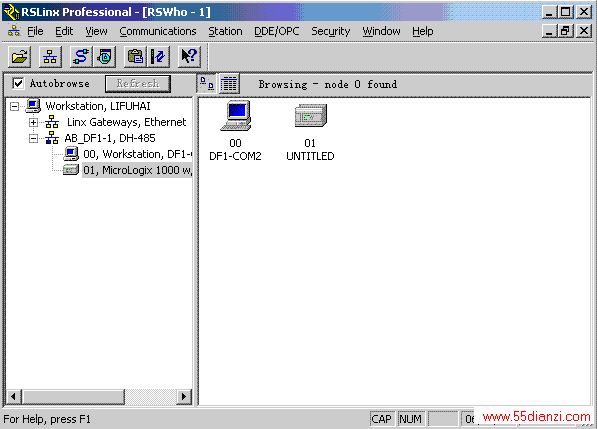The image size is (597, 429).
Task: Toggle the Autobrowse checkbox
Action: pos(18,83)
